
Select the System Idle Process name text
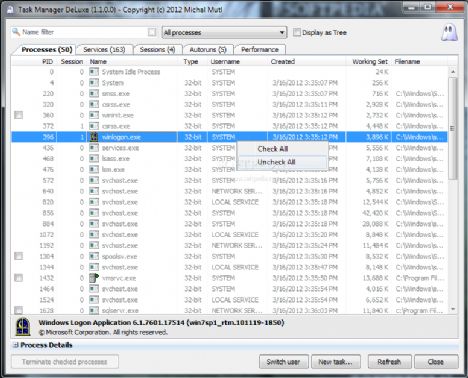tap(131, 72)
